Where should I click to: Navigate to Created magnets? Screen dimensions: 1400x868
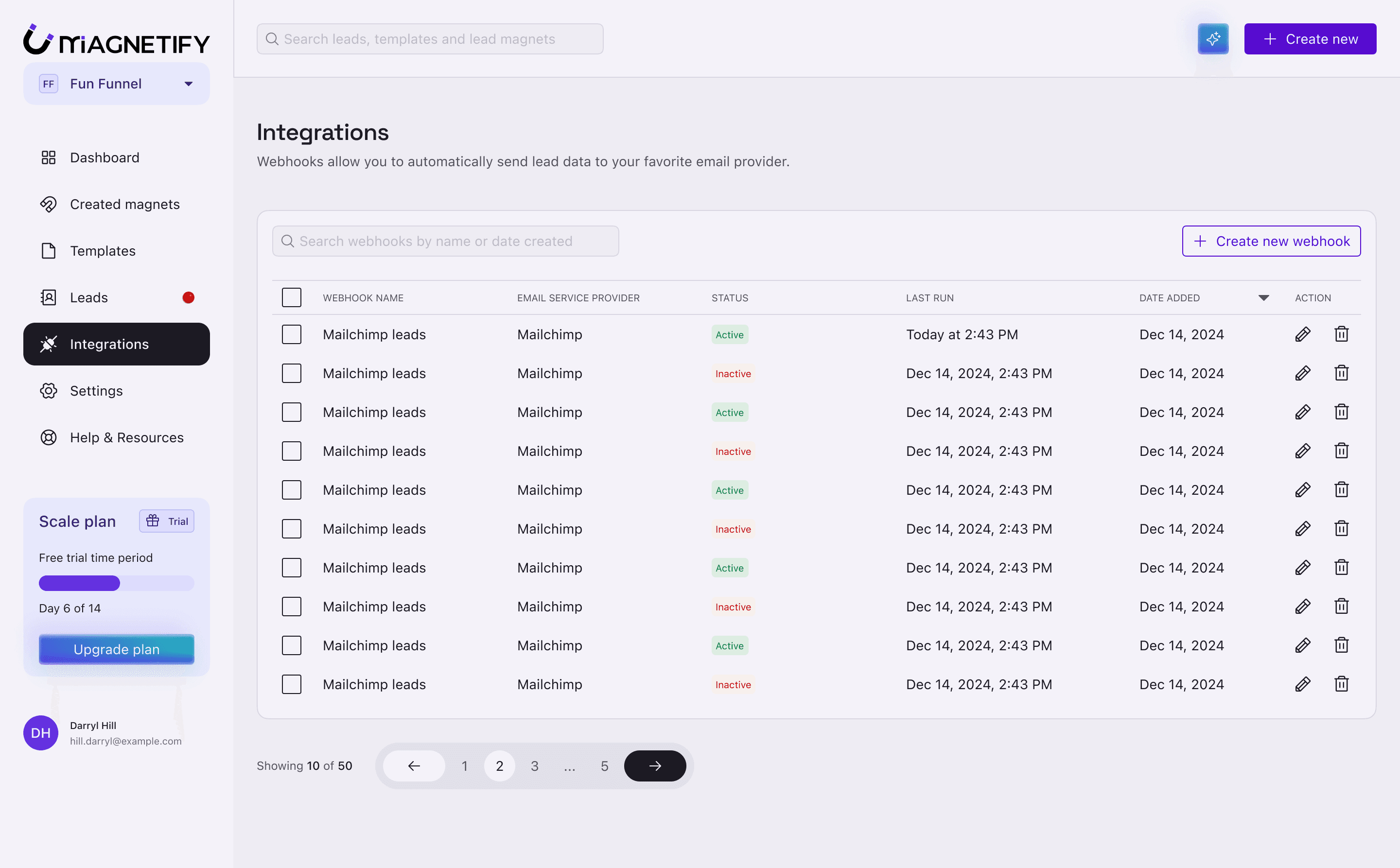coord(124,205)
